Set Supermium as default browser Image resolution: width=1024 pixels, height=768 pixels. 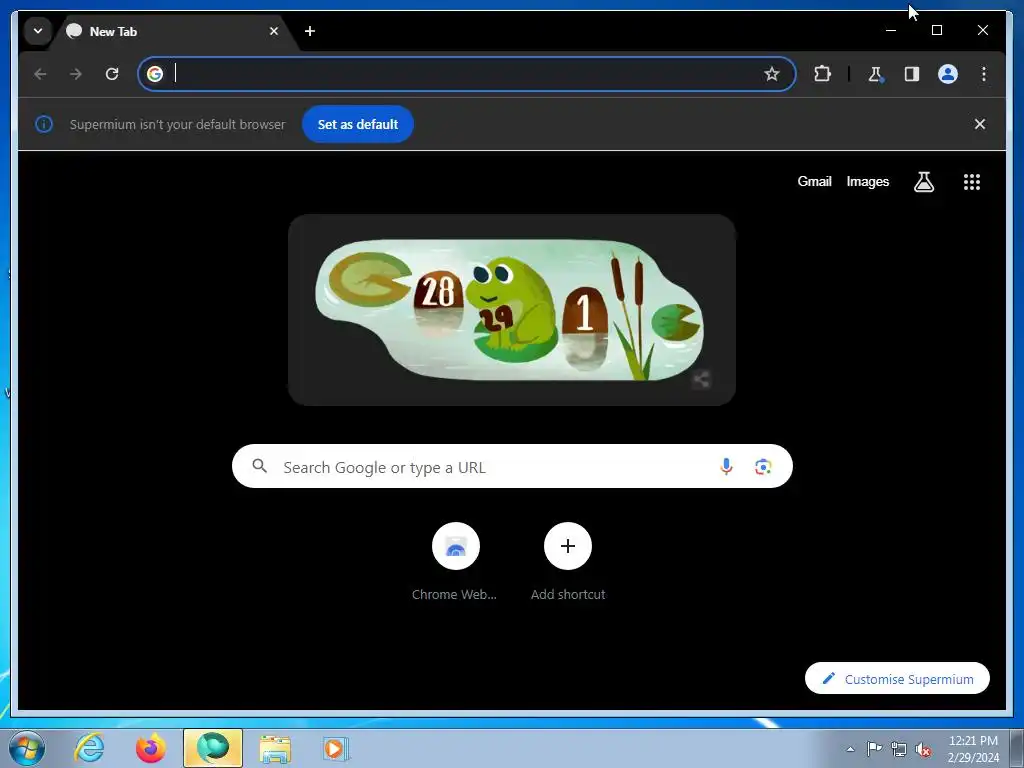tap(358, 124)
